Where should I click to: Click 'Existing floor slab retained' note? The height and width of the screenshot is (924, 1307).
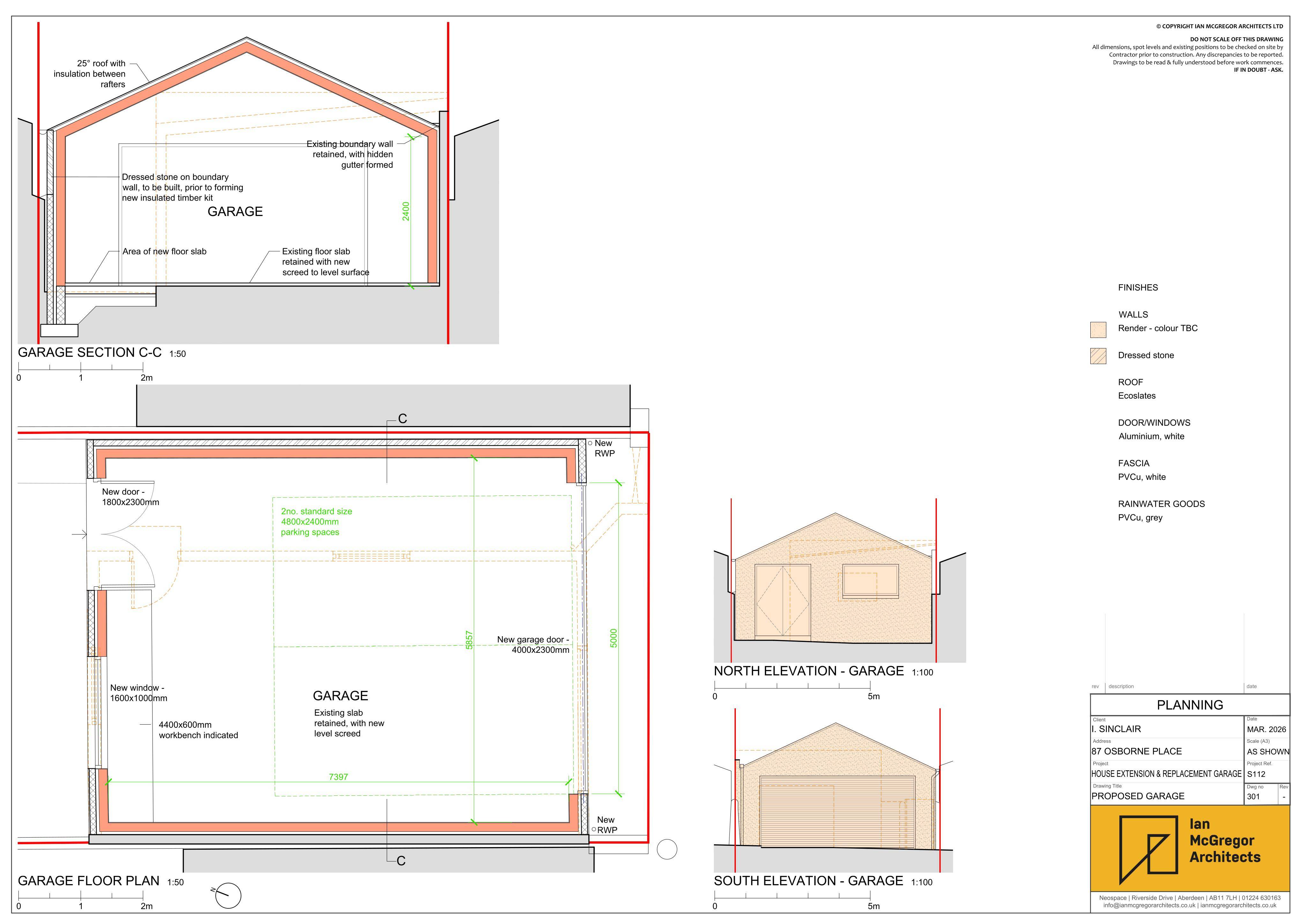tap(325, 262)
